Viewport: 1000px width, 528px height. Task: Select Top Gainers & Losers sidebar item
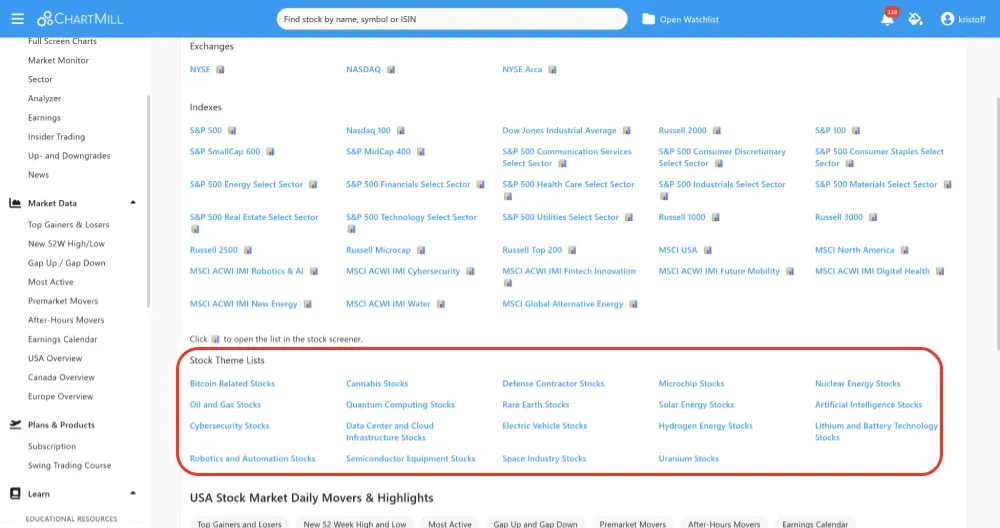coord(68,225)
